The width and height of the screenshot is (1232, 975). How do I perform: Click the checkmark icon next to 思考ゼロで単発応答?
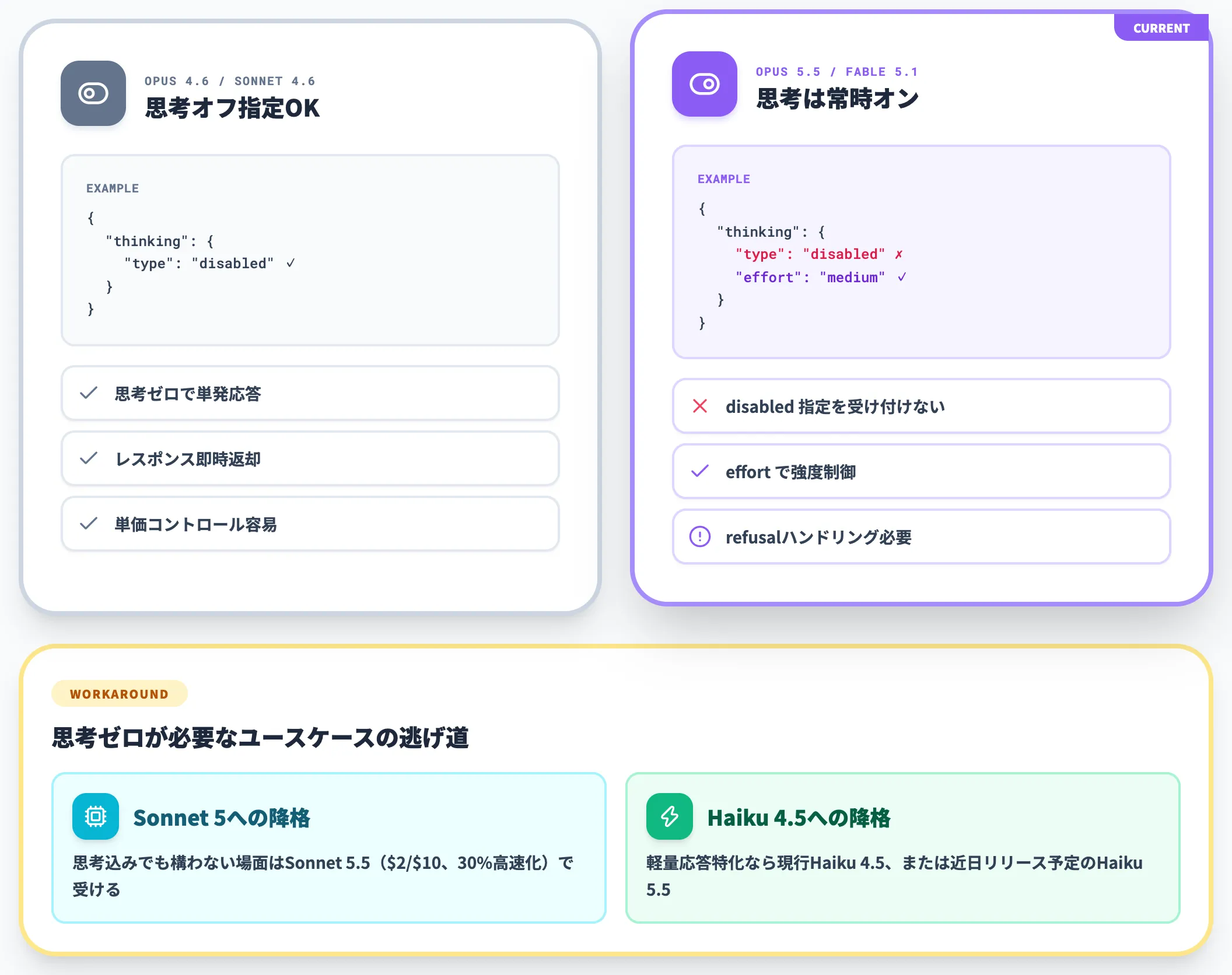(89, 393)
